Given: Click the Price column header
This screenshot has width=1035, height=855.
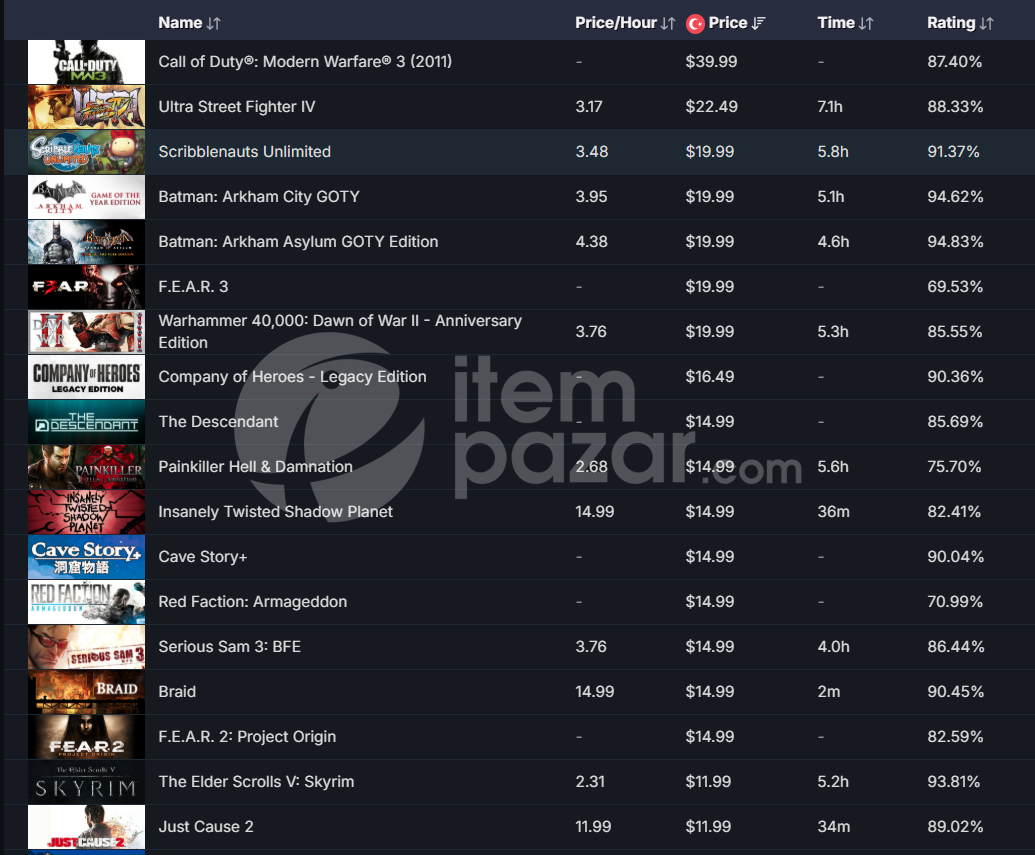Looking at the screenshot, I should coord(727,23).
